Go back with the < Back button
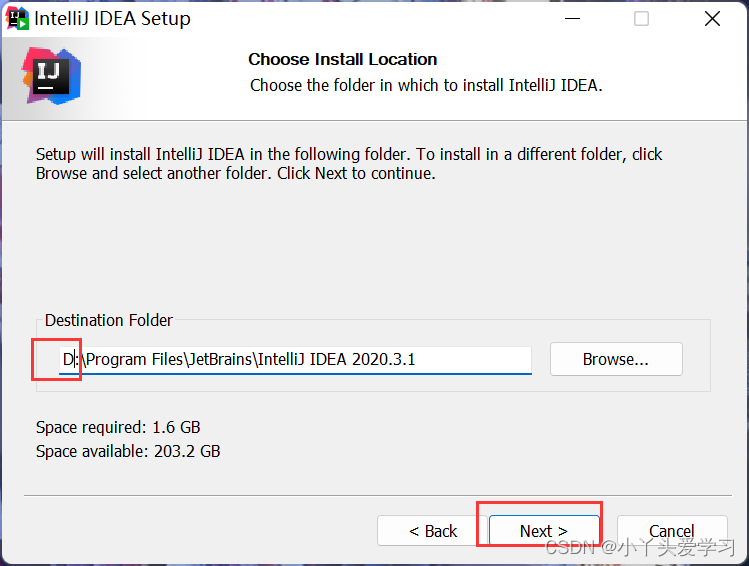The height and width of the screenshot is (566, 749). (432, 530)
